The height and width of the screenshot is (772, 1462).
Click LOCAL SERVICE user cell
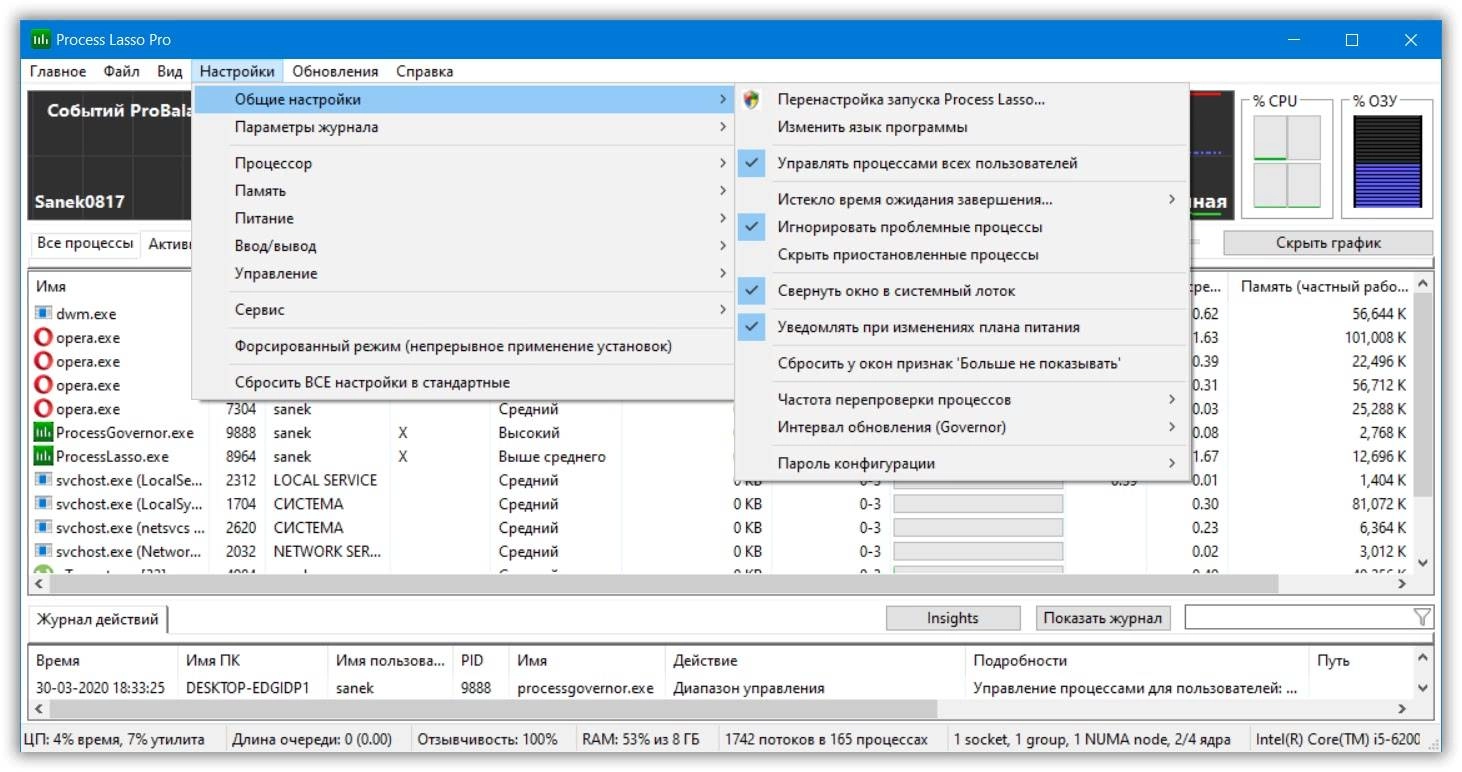click(325, 480)
